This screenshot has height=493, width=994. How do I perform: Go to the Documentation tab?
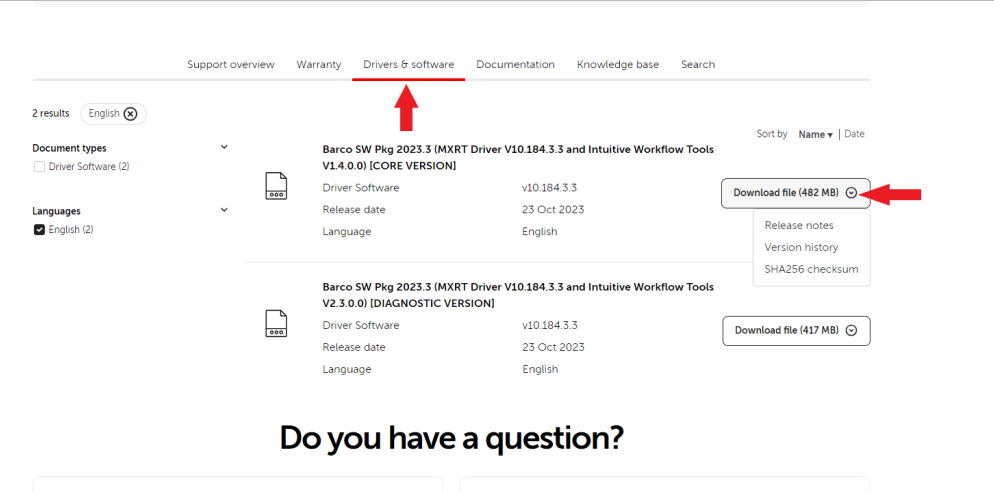515,65
